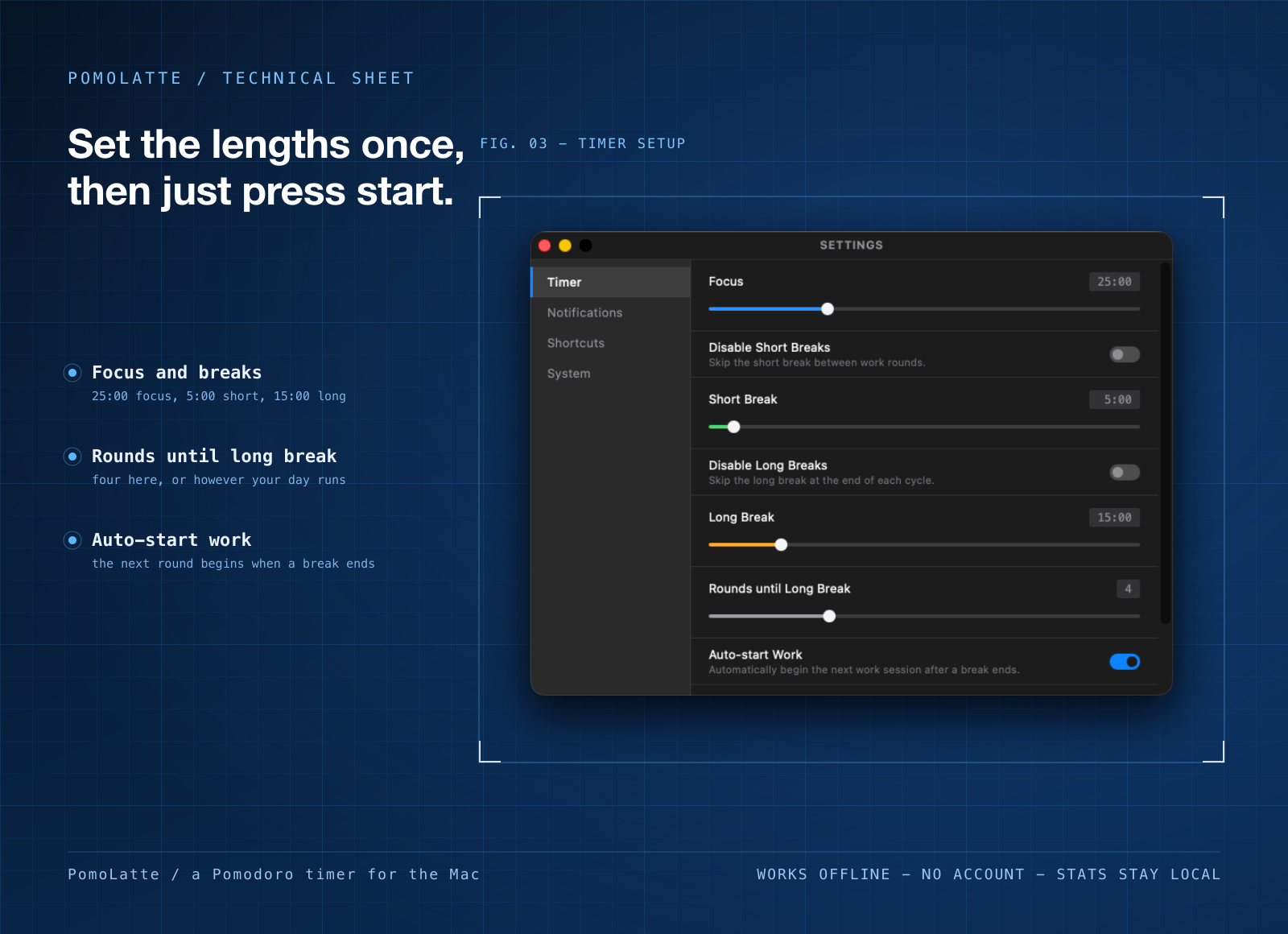Click the SETTINGS window title text
Screen dimensions: 1288x934
tap(851, 246)
